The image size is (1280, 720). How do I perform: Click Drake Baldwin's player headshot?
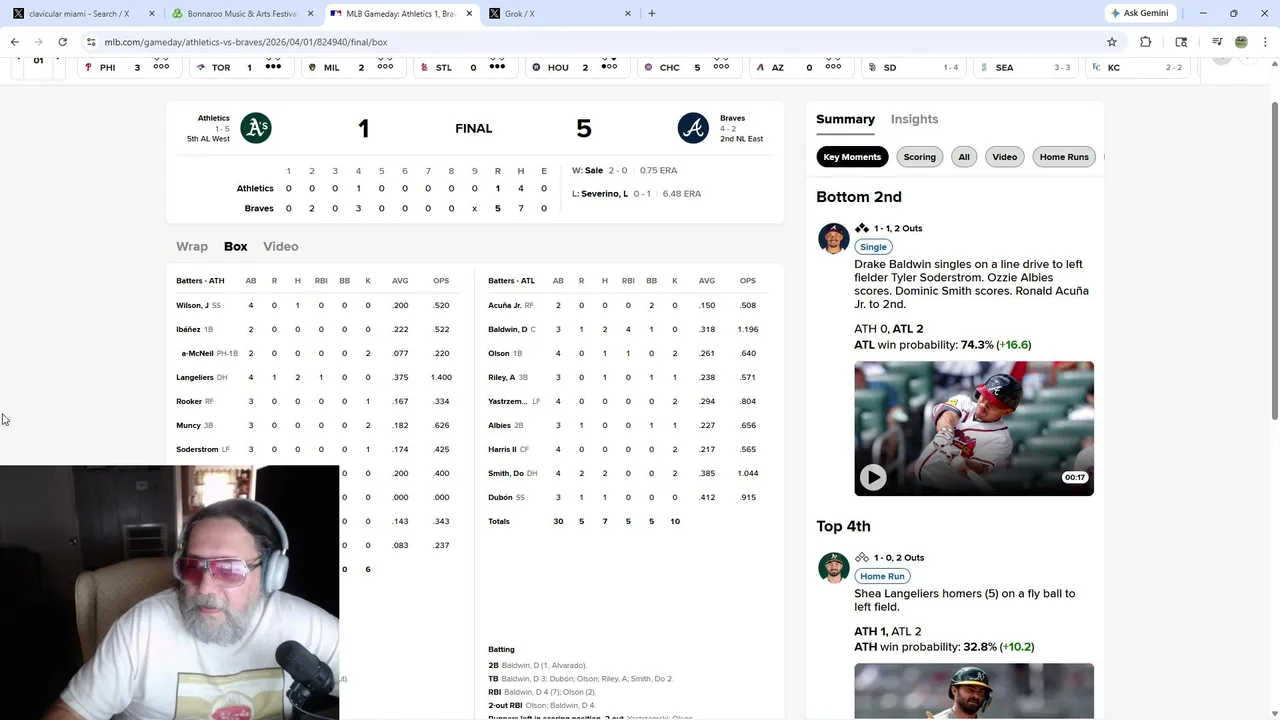coord(834,239)
